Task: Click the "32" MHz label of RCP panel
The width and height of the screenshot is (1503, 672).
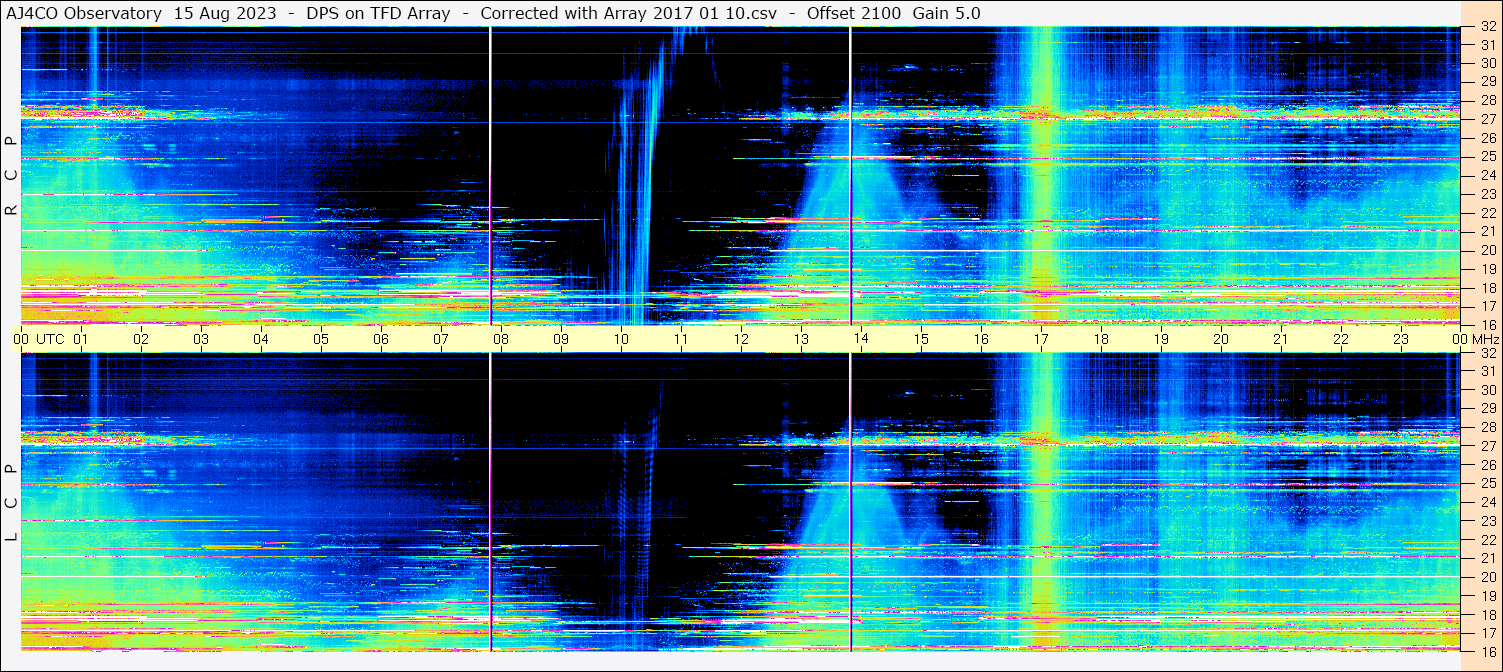Action: pyautogui.click(x=1488, y=26)
